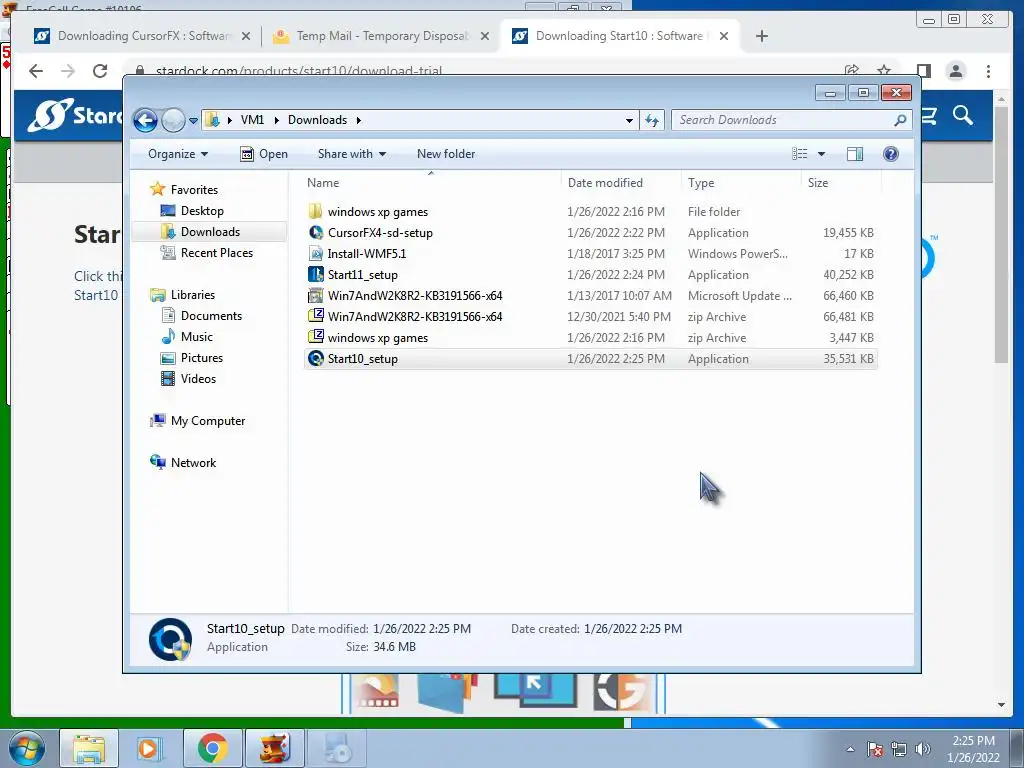Screen dimensions: 1024x768
Task: Click the Open toolbar button
Action: pyautogui.click(x=264, y=154)
